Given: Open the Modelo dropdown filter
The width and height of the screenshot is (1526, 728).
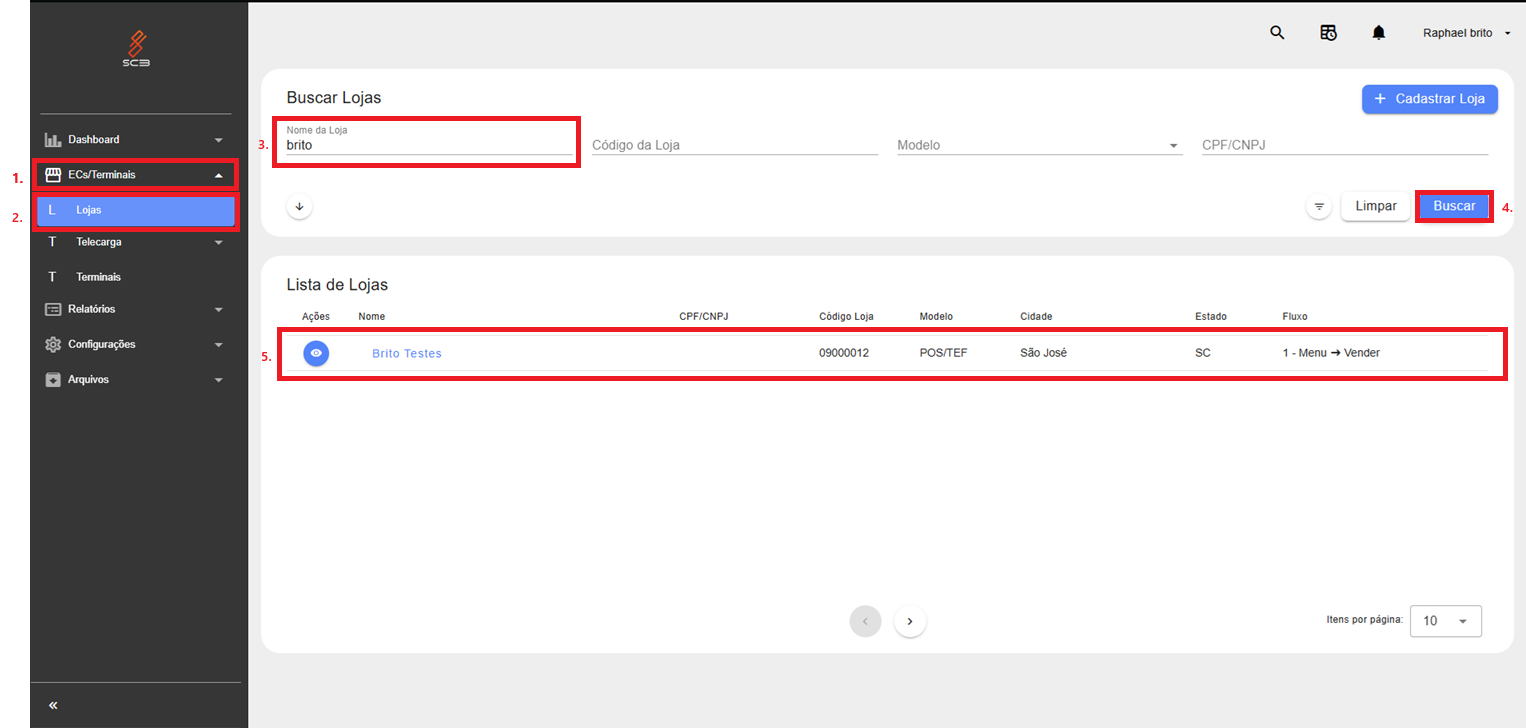Looking at the screenshot, I should (1038, 146).
